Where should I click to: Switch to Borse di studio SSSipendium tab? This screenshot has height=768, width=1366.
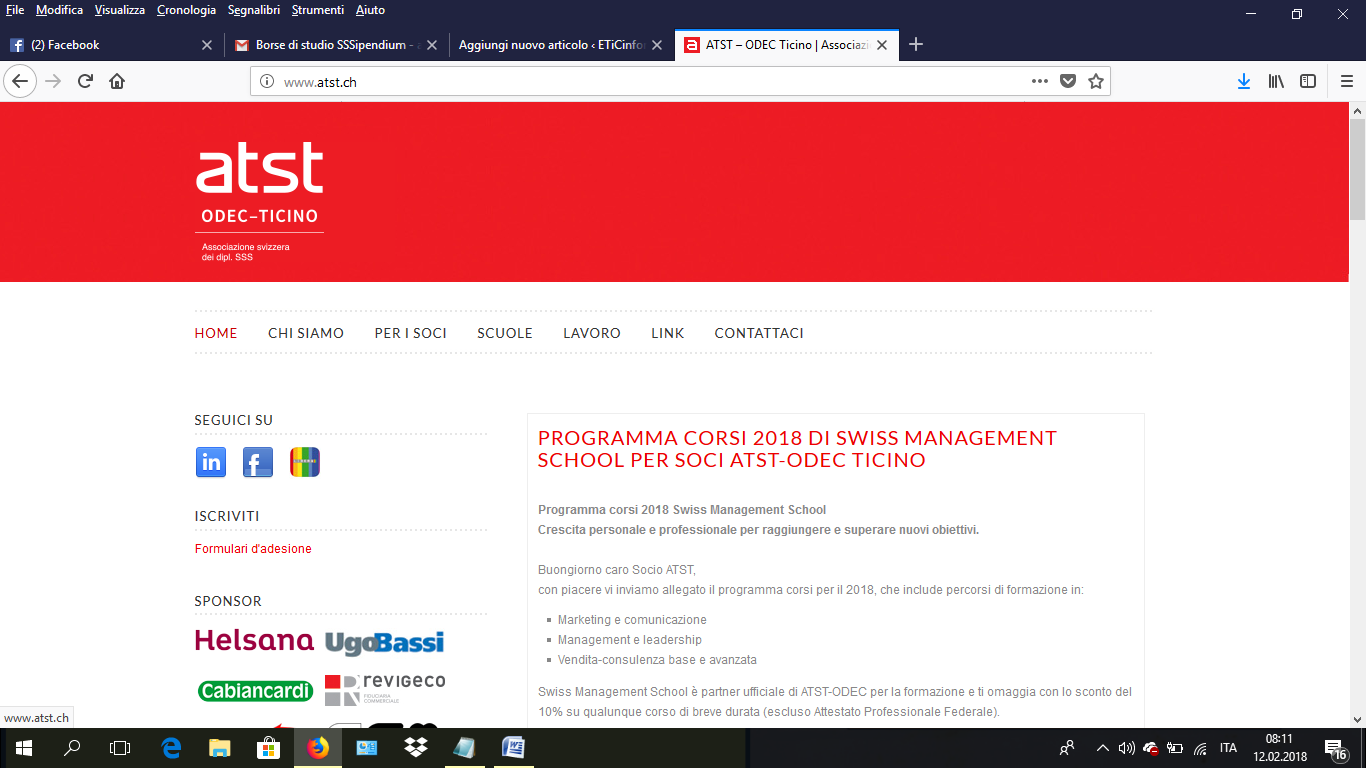click(337, 45)
